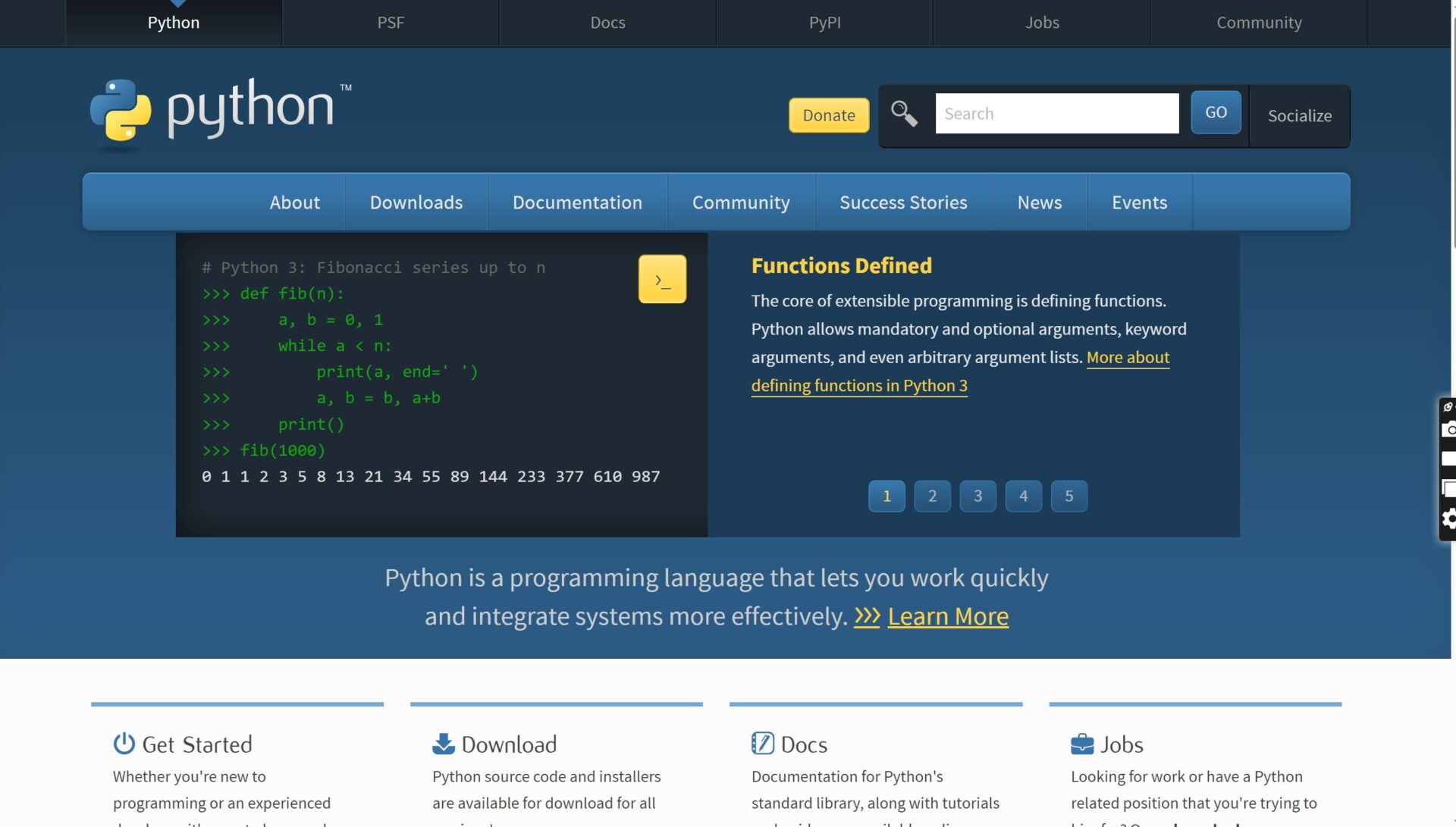This screenshot has width=1456, height=827.
Task: Click the Python snake logo icon
Action: tap(119, 113)
